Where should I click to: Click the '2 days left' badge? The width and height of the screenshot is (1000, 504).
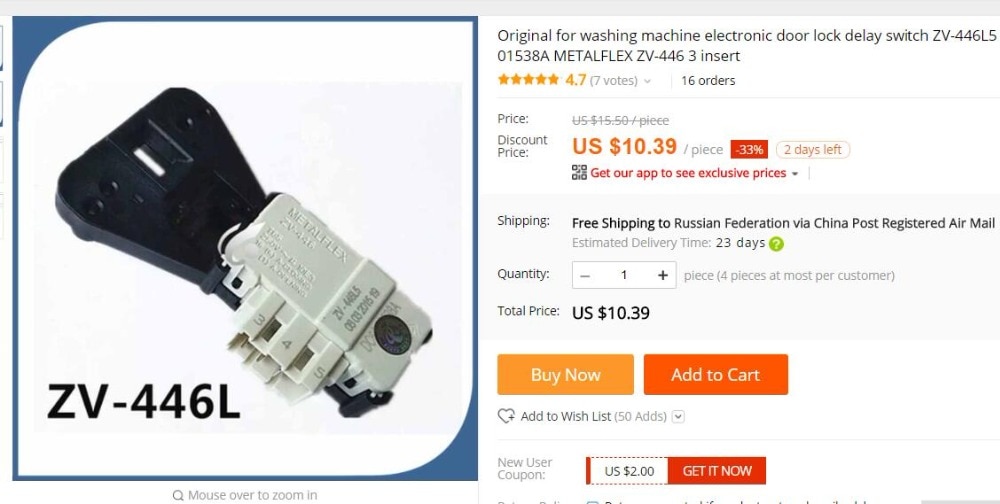pyautogui.click(x=812, y=150)
